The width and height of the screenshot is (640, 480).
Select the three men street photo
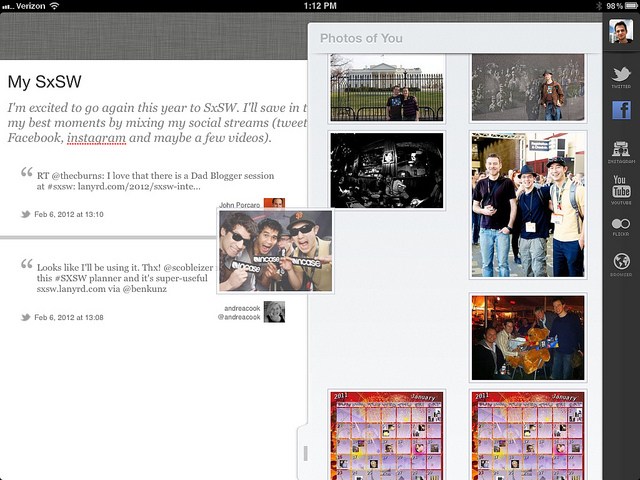click(528, 205)
